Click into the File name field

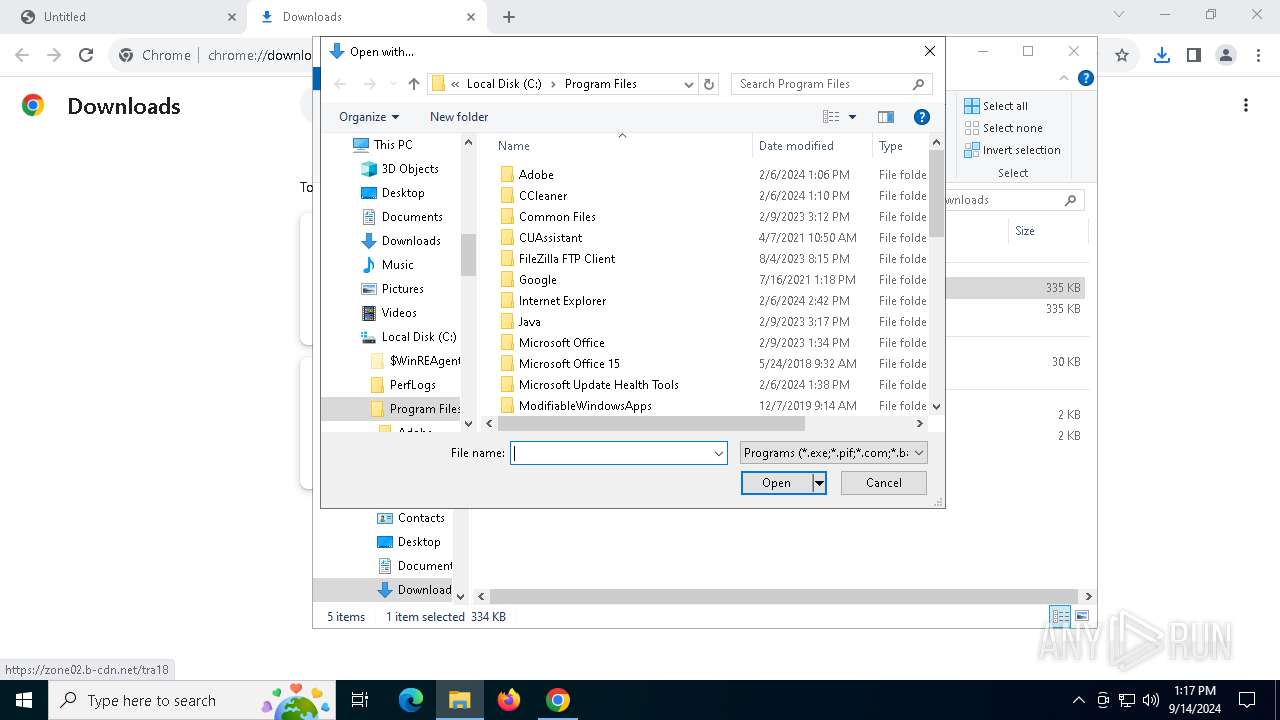(610, 453)
